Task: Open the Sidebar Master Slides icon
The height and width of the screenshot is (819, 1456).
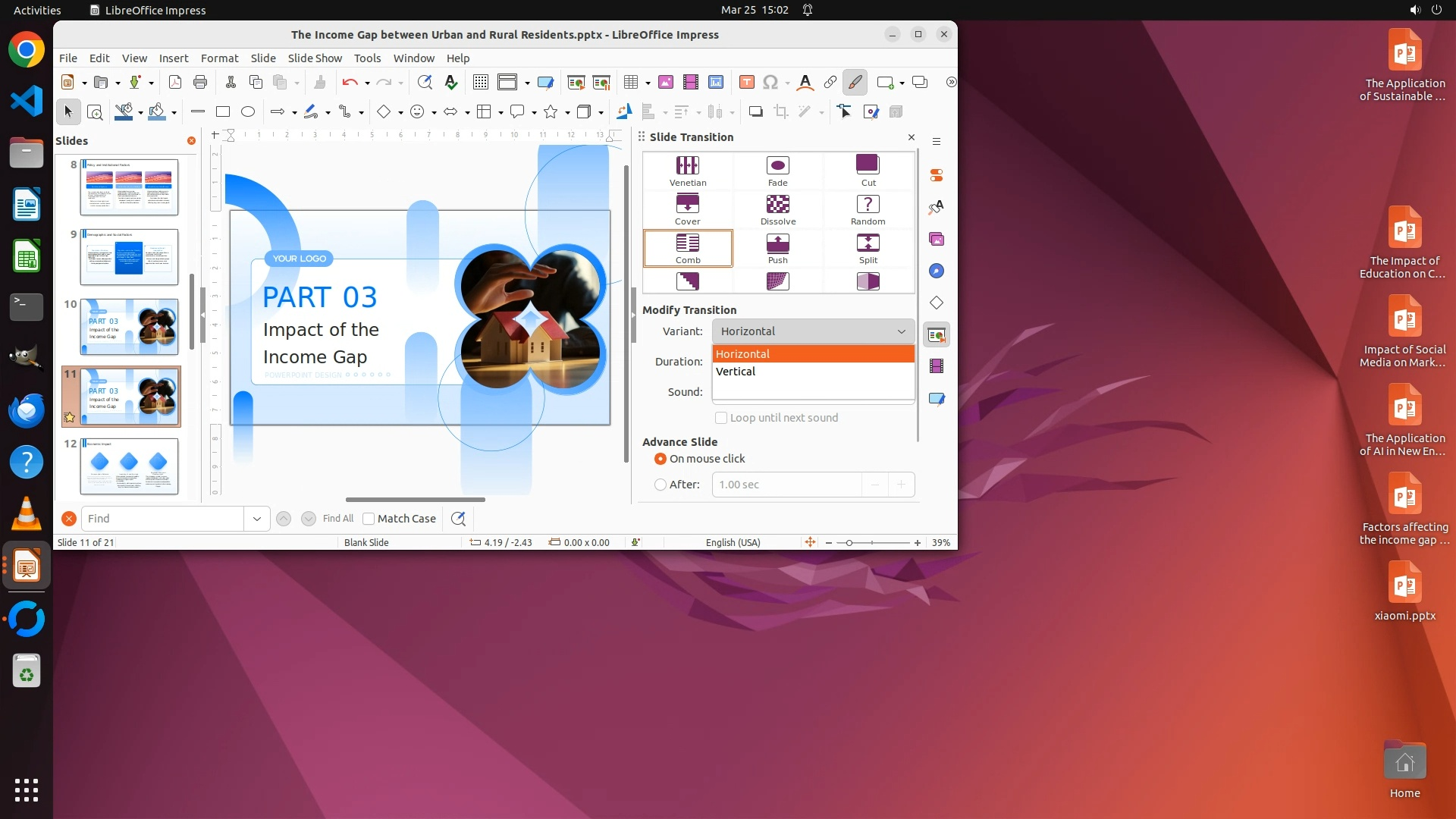Action: click(x=937, y=398)
